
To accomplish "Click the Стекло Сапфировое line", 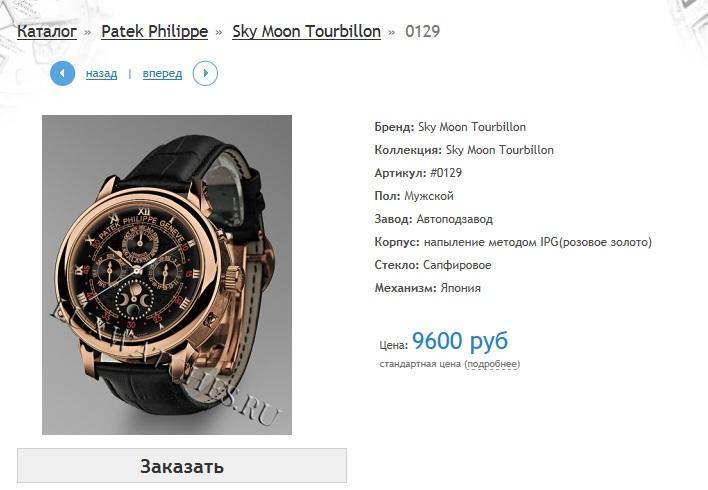I will (x=433, y=265).
